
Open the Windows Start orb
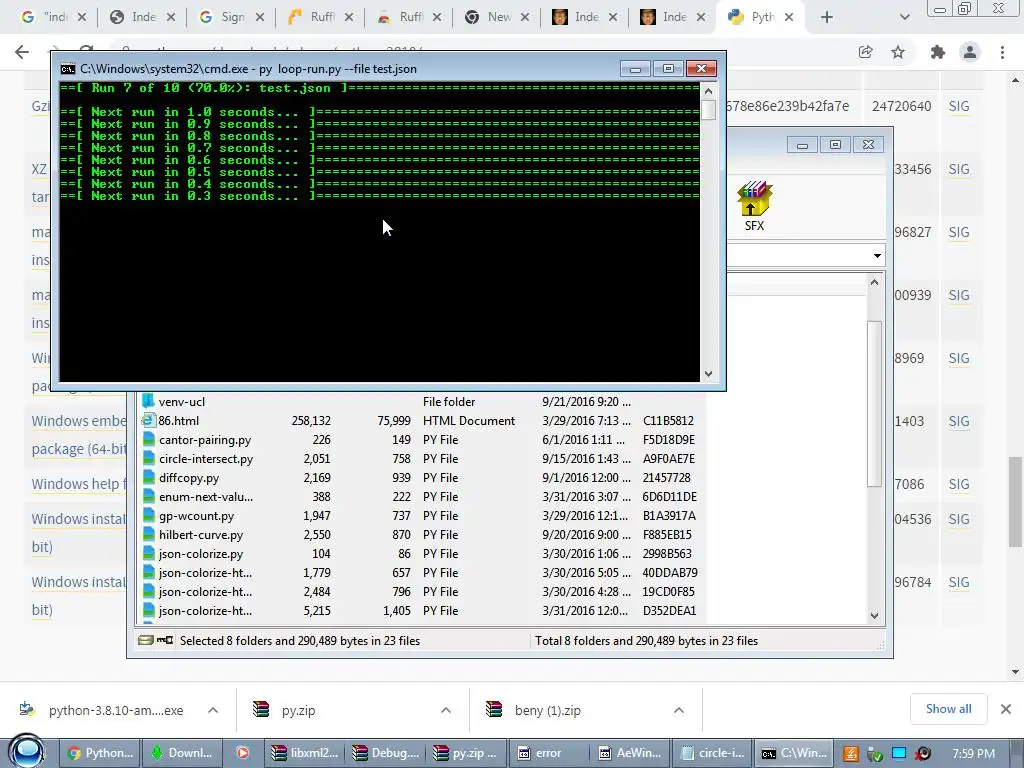27,751
